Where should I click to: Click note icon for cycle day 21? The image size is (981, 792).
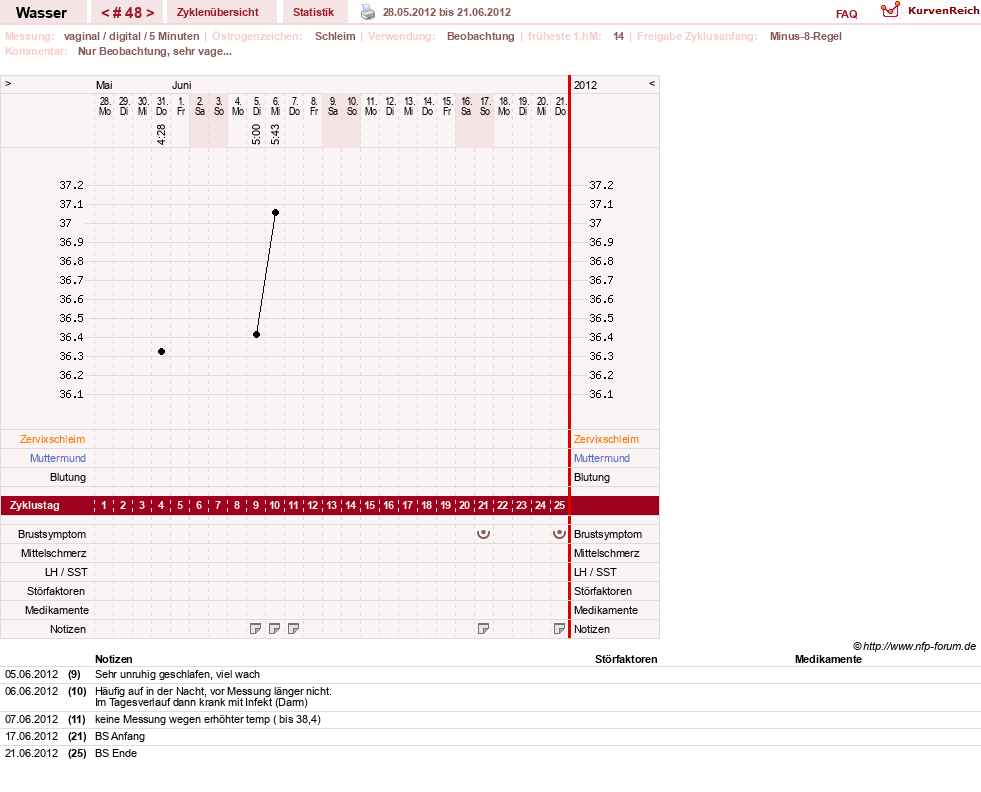pos(483,629)
